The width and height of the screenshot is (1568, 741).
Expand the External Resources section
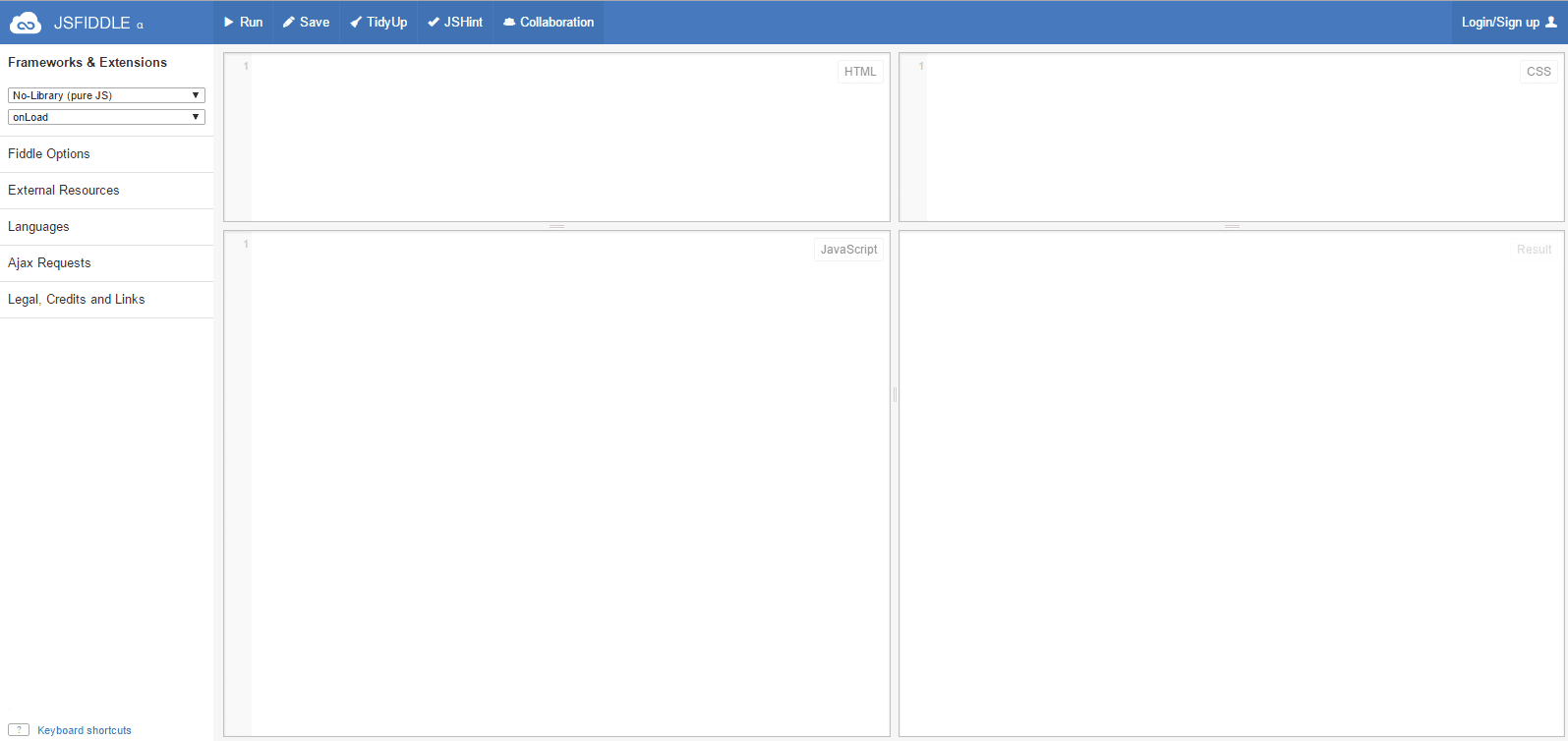point(106,191)
